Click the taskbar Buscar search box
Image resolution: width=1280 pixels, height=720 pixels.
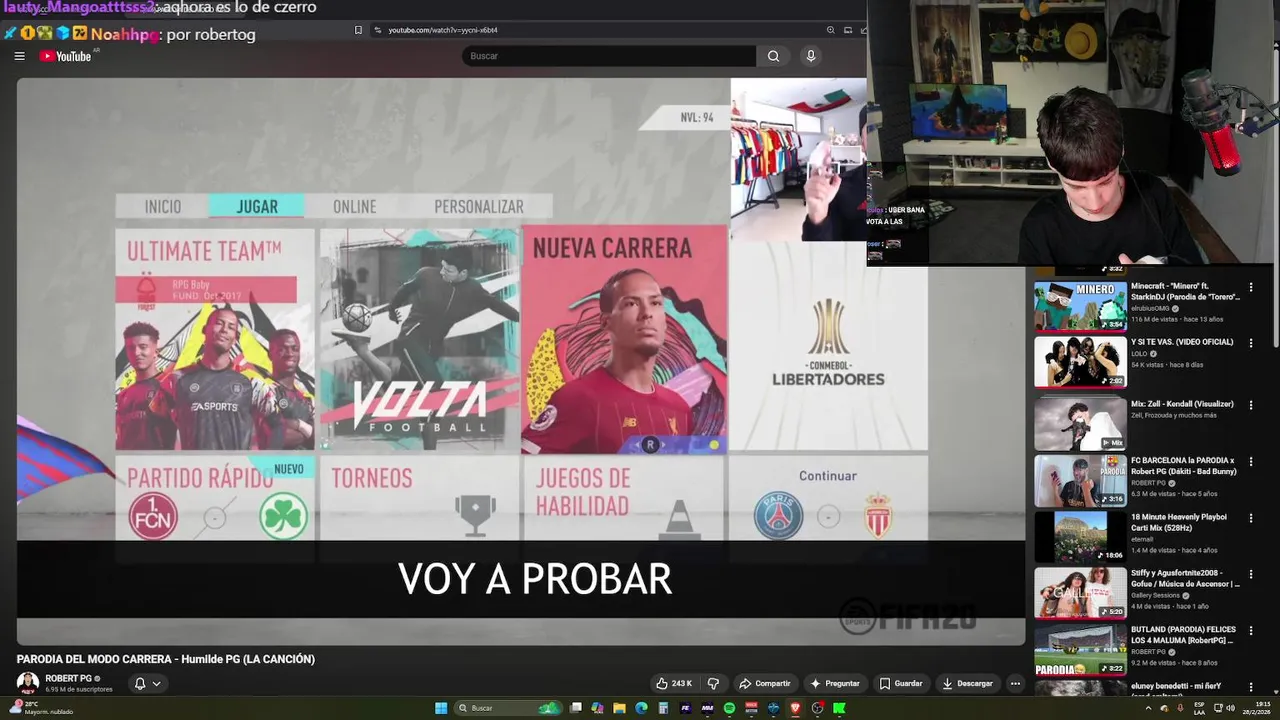[508, 708]
